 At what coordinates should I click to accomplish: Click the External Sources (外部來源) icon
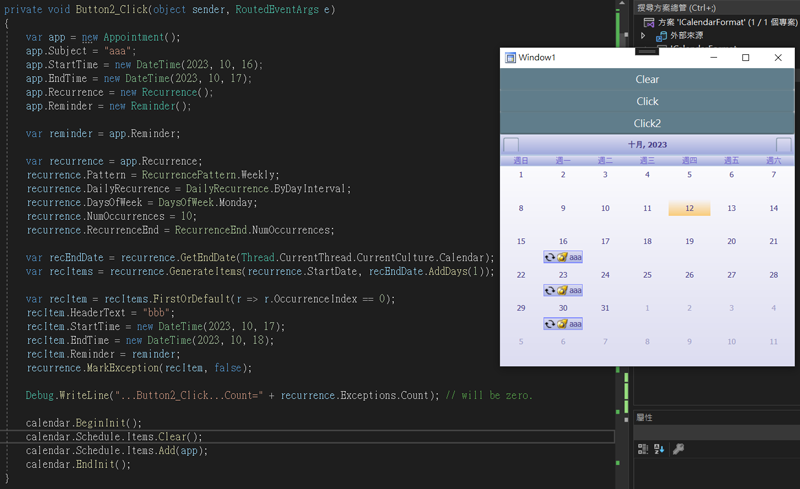pyautogui.click(x=661, y=36)
